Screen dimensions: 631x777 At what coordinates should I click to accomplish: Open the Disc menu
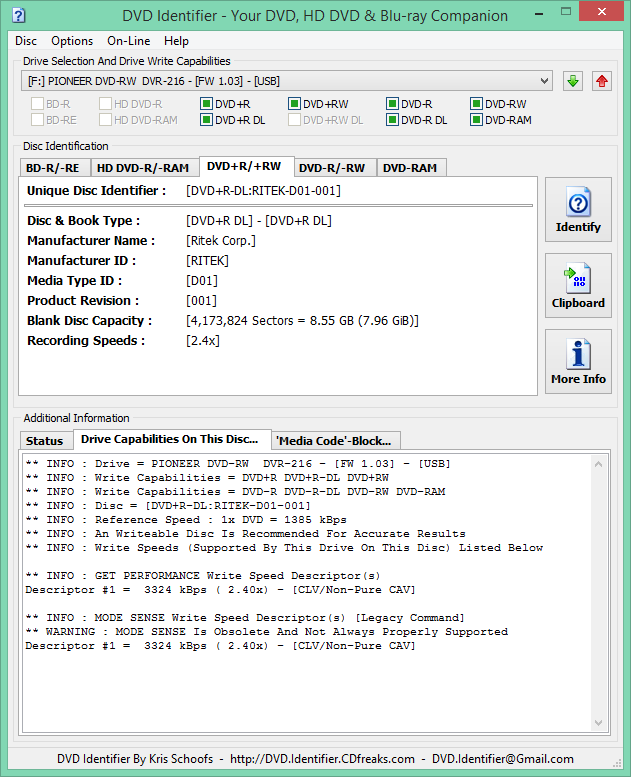pyautogui.click(x=26, y=41)
